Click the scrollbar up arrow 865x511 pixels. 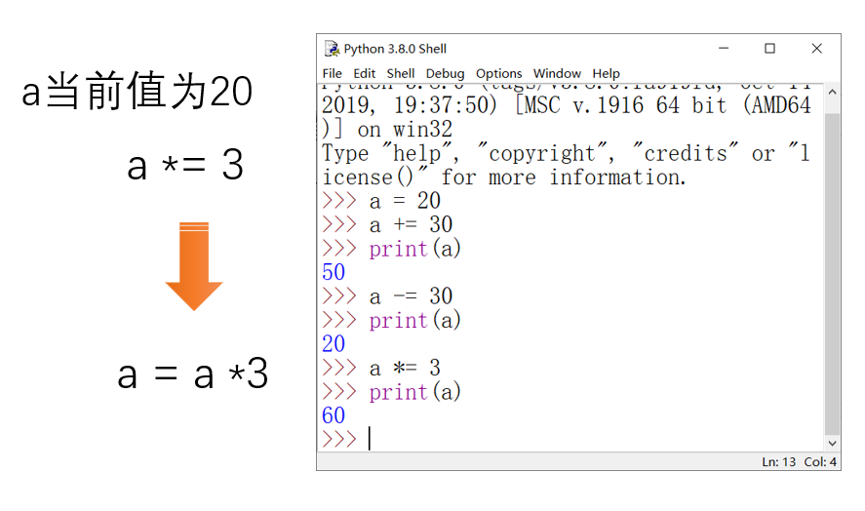tap(832, 93)
